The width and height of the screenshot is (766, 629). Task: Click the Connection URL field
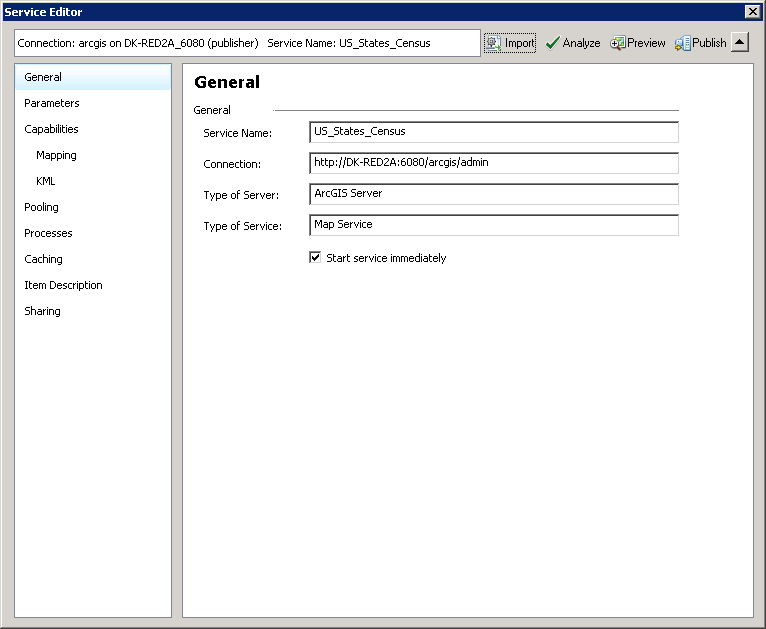coord(494,163)
